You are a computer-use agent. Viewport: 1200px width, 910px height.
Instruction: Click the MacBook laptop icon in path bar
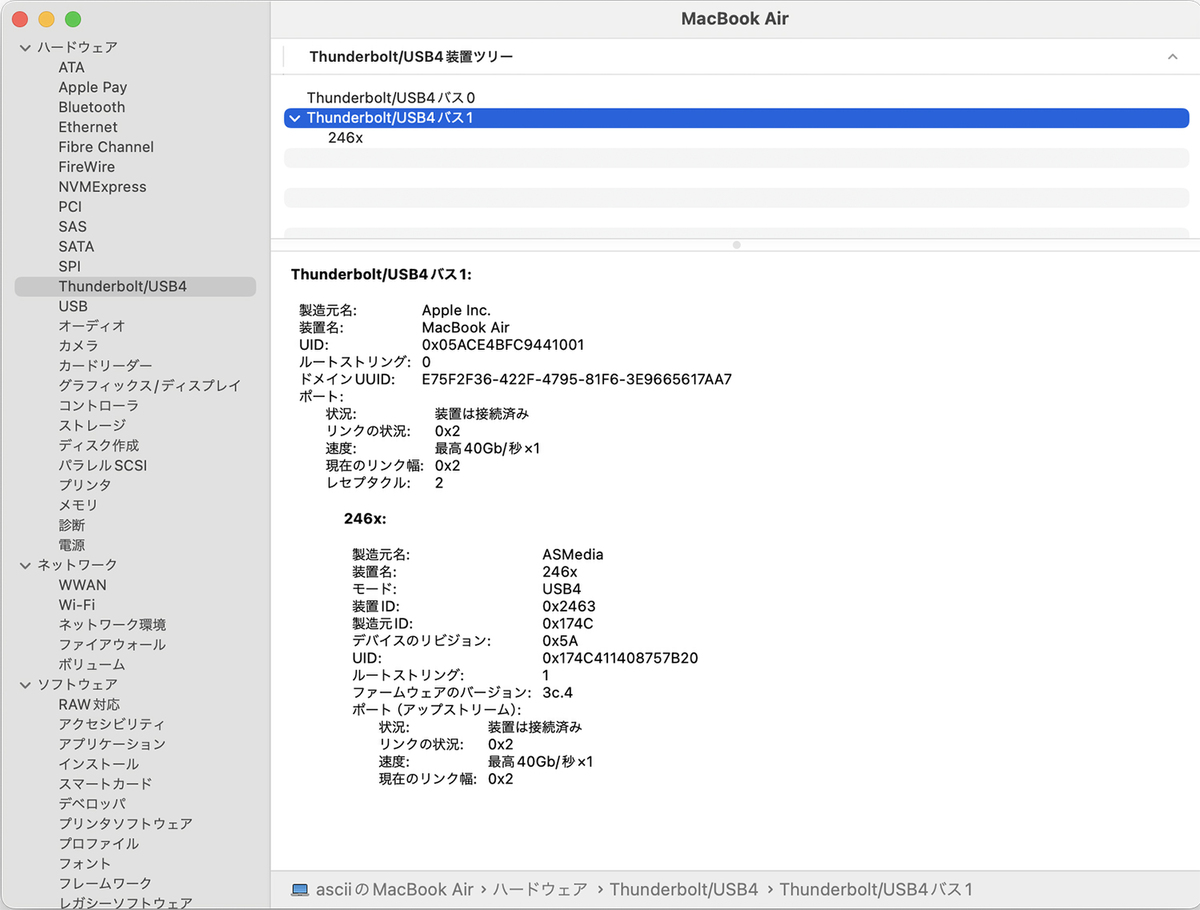tap(300, 889)
